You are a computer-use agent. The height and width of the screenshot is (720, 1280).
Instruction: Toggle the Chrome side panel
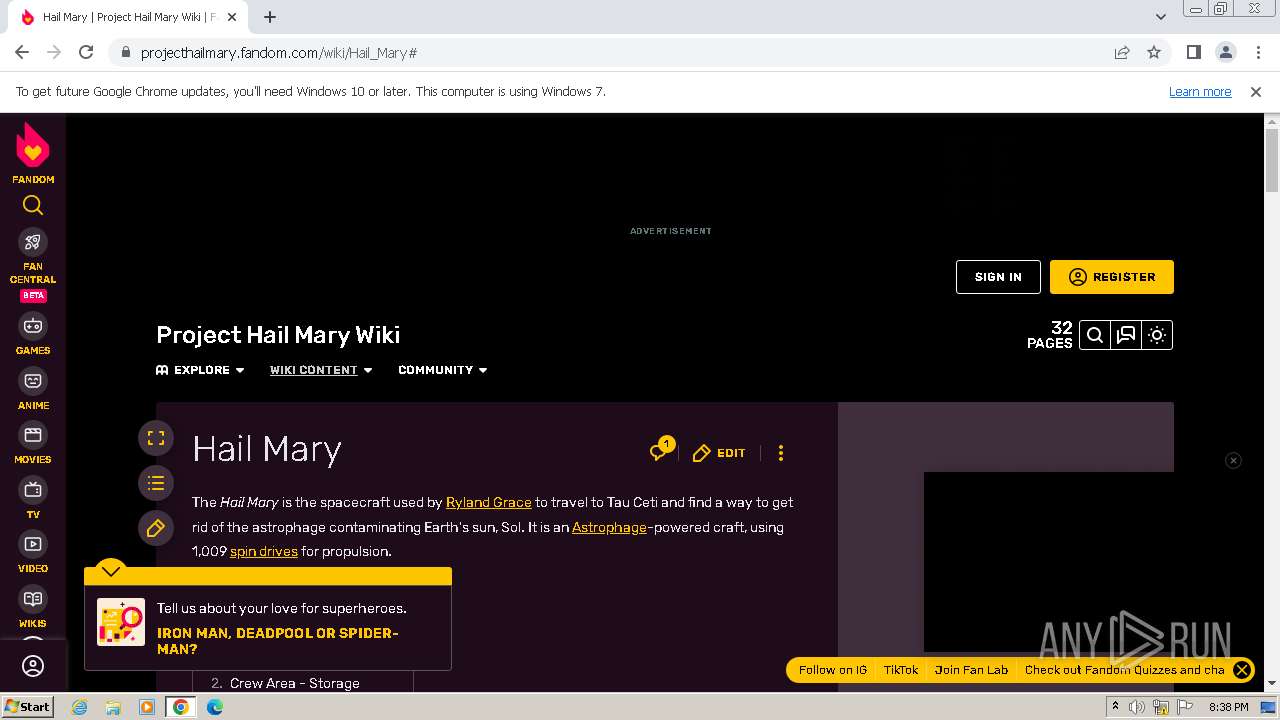click(x=1194, y=52)
